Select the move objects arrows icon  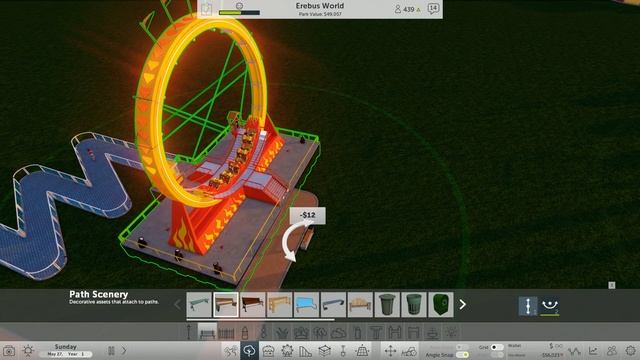(x=390, y=351)
